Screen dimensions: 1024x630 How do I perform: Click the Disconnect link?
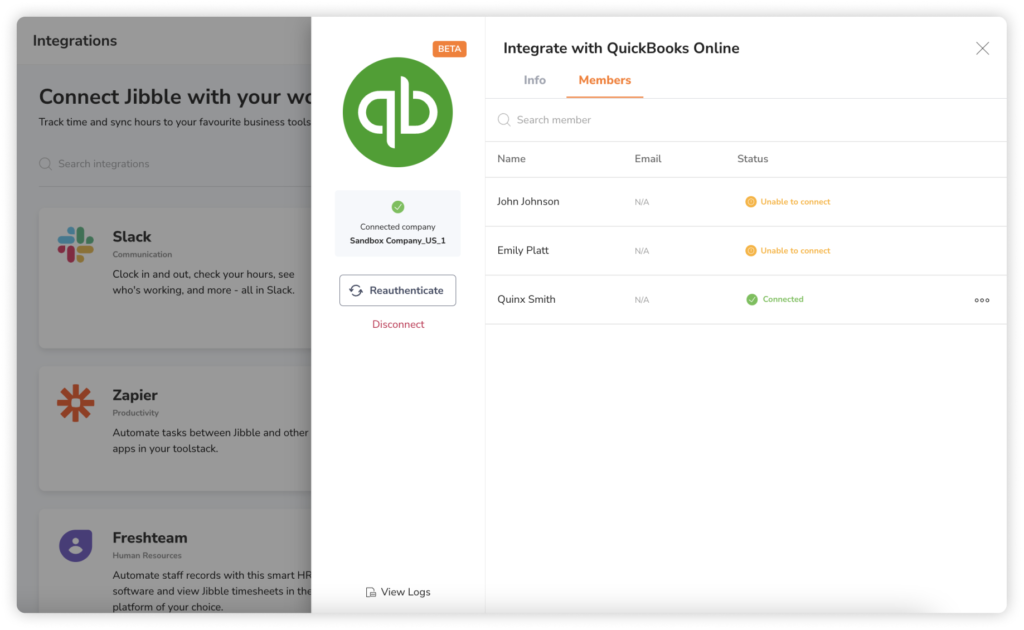point(398,324)
